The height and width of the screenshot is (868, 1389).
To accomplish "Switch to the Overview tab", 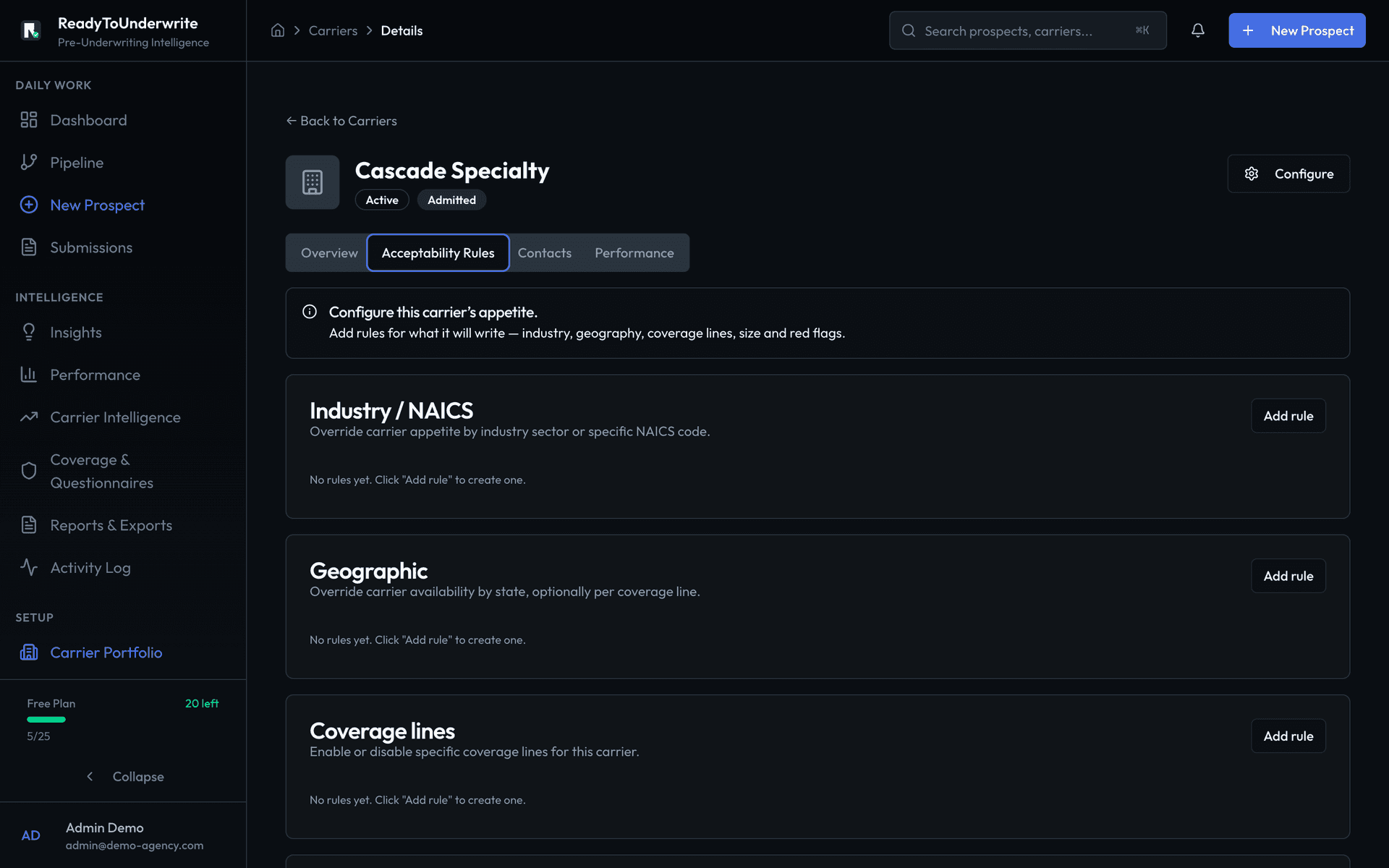I will [329, 253].
